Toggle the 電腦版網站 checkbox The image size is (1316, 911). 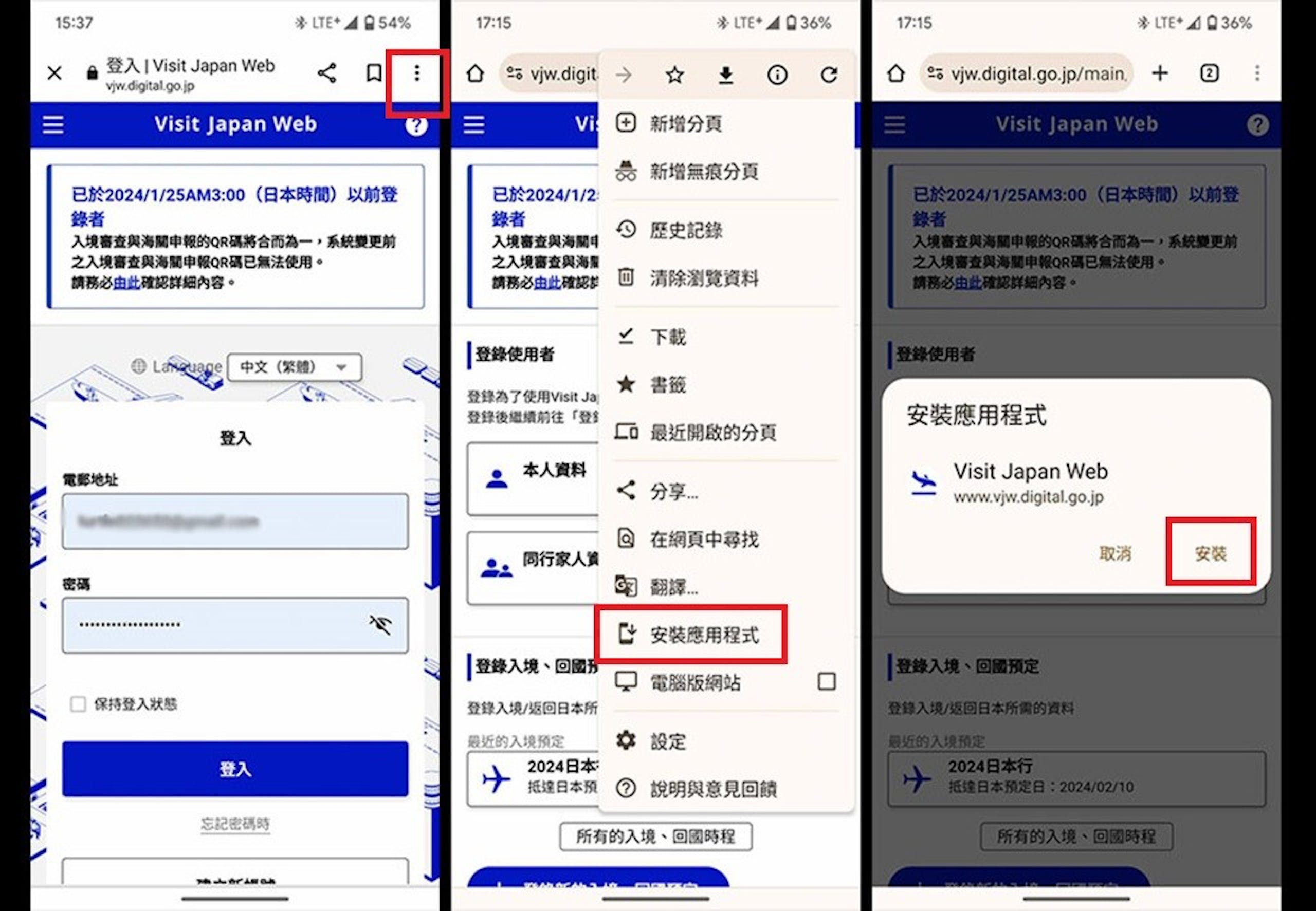pos(826,681)
